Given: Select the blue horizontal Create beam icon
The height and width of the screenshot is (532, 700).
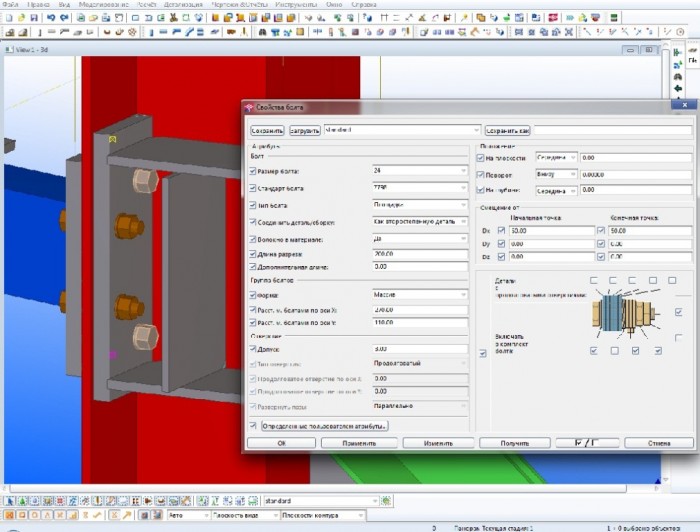Looking at the screenshot, I should 163,32.
